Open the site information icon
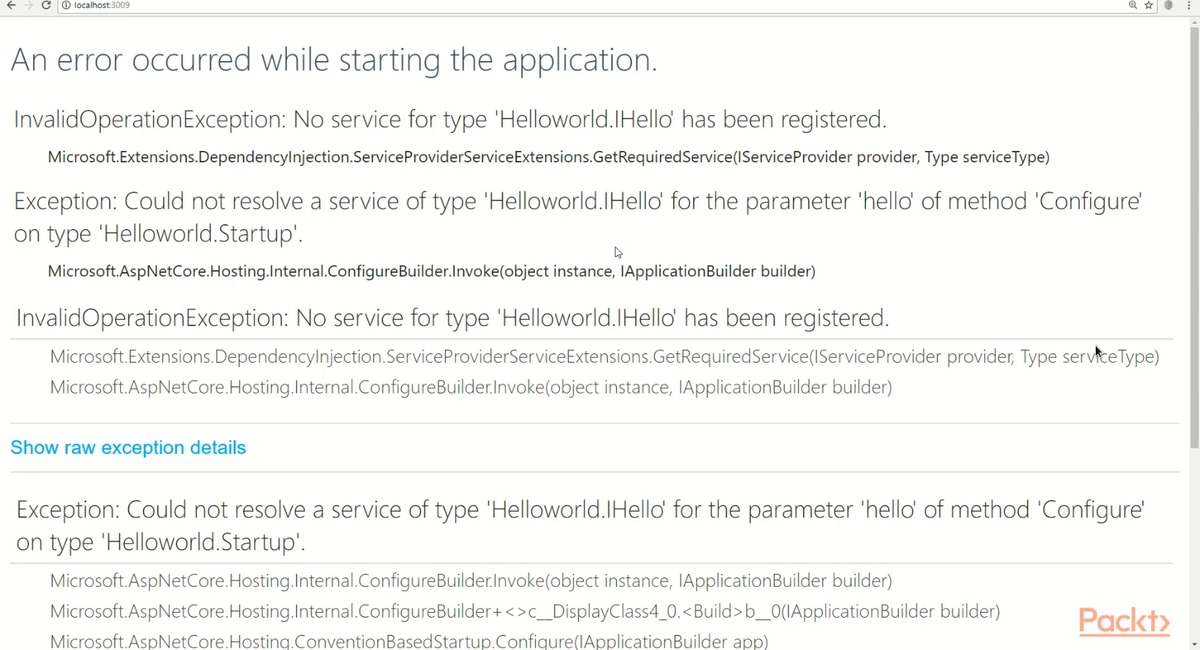 tap(66, 6)
